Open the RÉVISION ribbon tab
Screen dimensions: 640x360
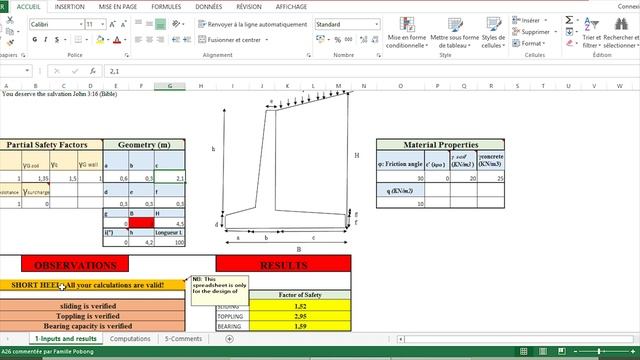tap(249, 7)
